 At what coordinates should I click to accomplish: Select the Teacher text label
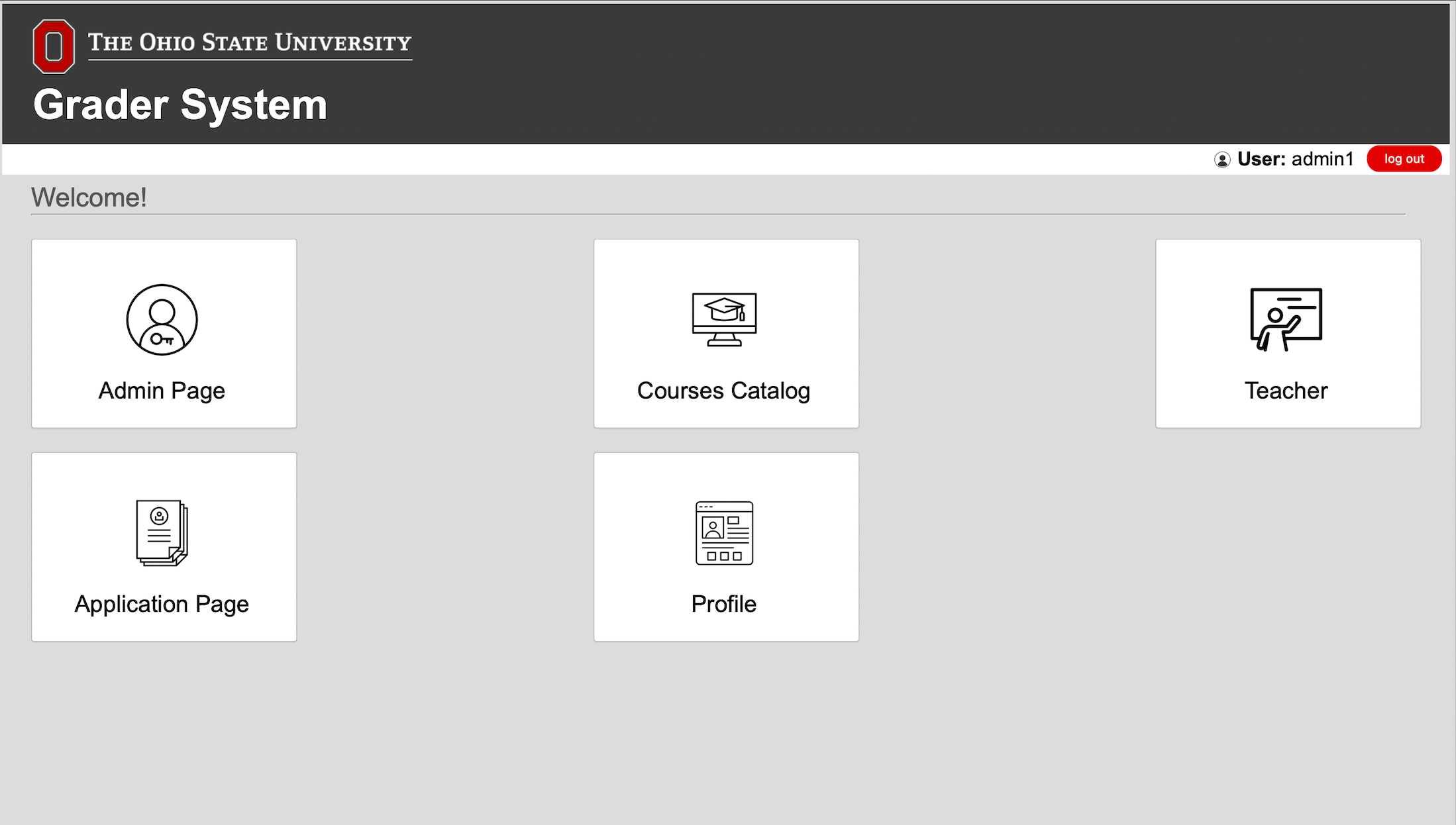pyautogui.click(x=1286, y=391)
